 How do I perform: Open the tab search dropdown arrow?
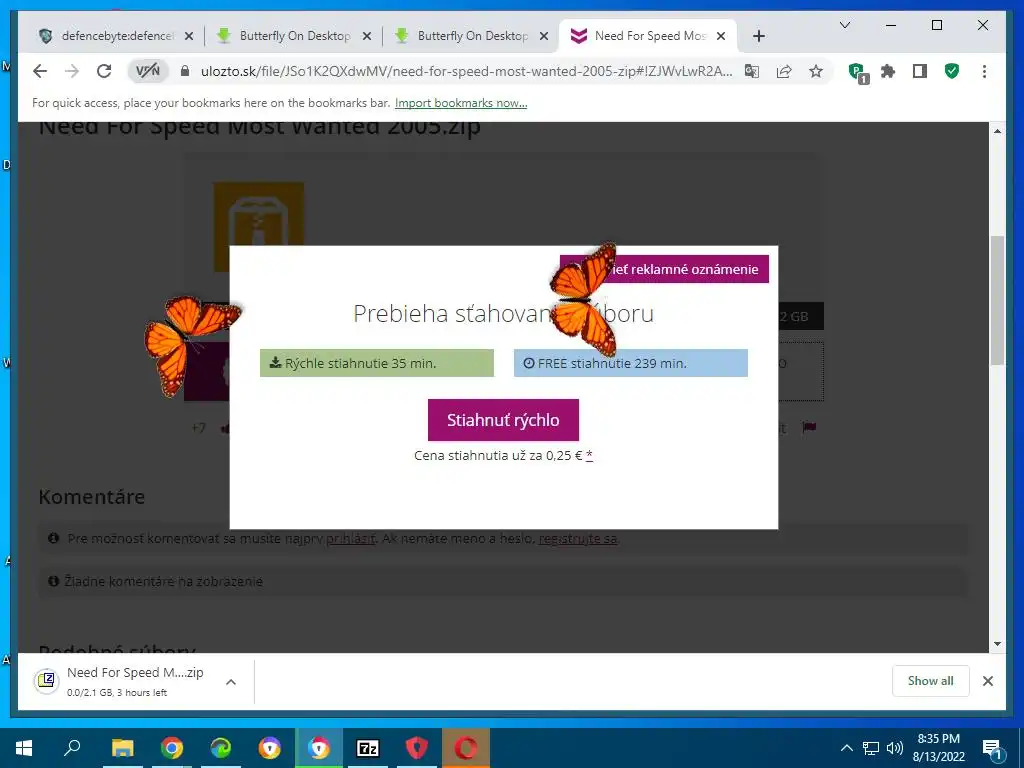(844, 25)
